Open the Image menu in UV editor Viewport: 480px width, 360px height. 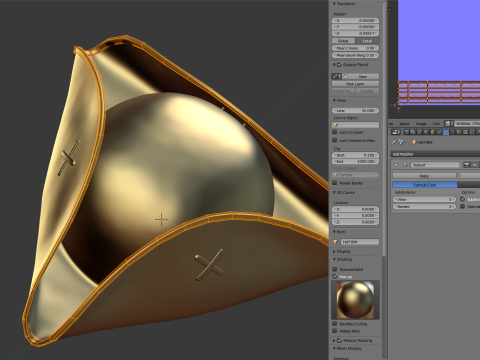[421, 124]
